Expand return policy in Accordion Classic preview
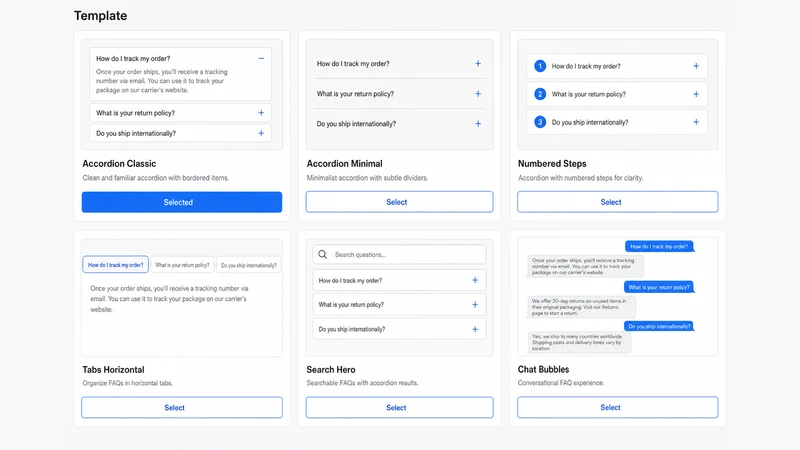This screenshot has height=450, width=800. pos(261,113)
